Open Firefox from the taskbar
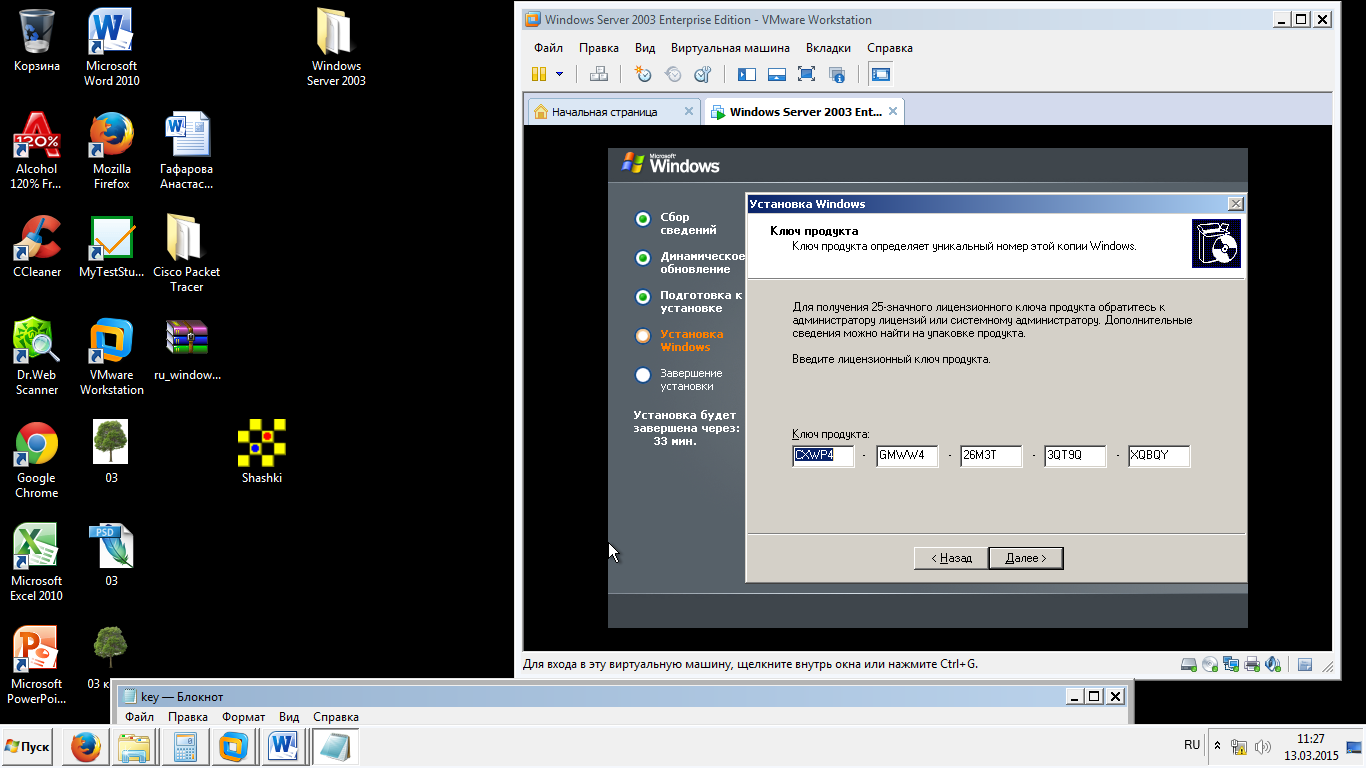Image resolution: width=1366 pixels, height=768 pixels. [x=85, y=747]
